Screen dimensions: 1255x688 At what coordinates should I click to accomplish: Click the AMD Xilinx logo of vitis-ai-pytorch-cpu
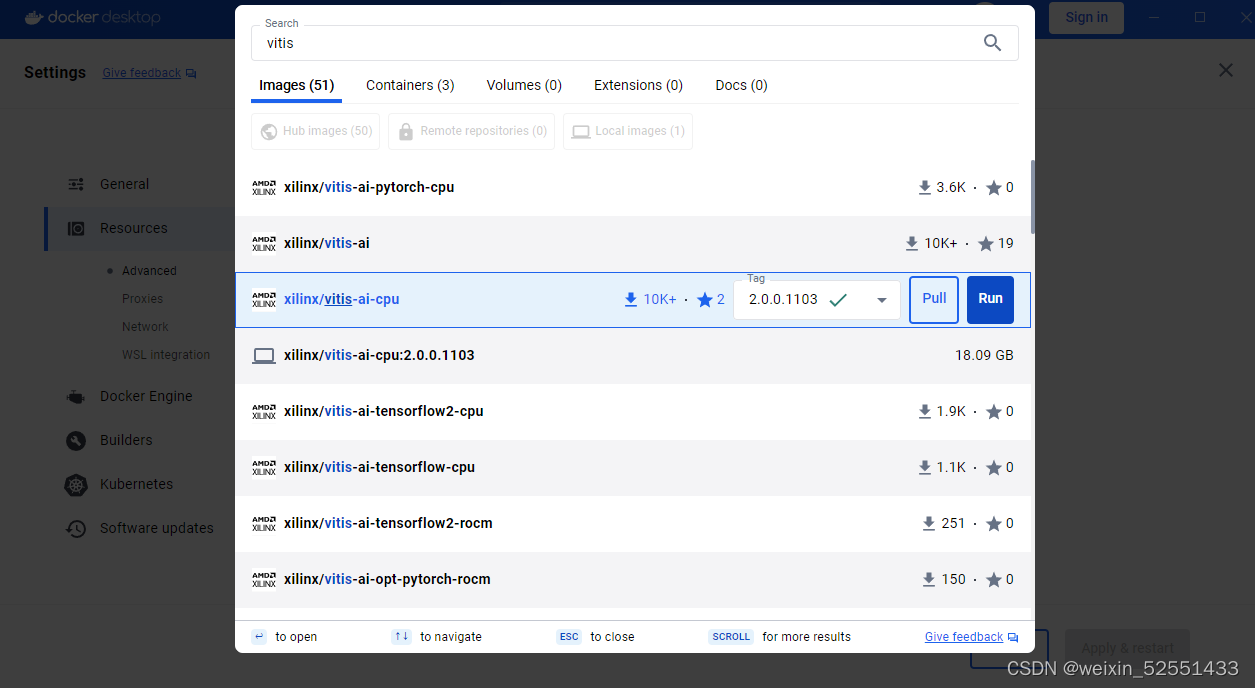pyautogui.click(x=264, y=187)
